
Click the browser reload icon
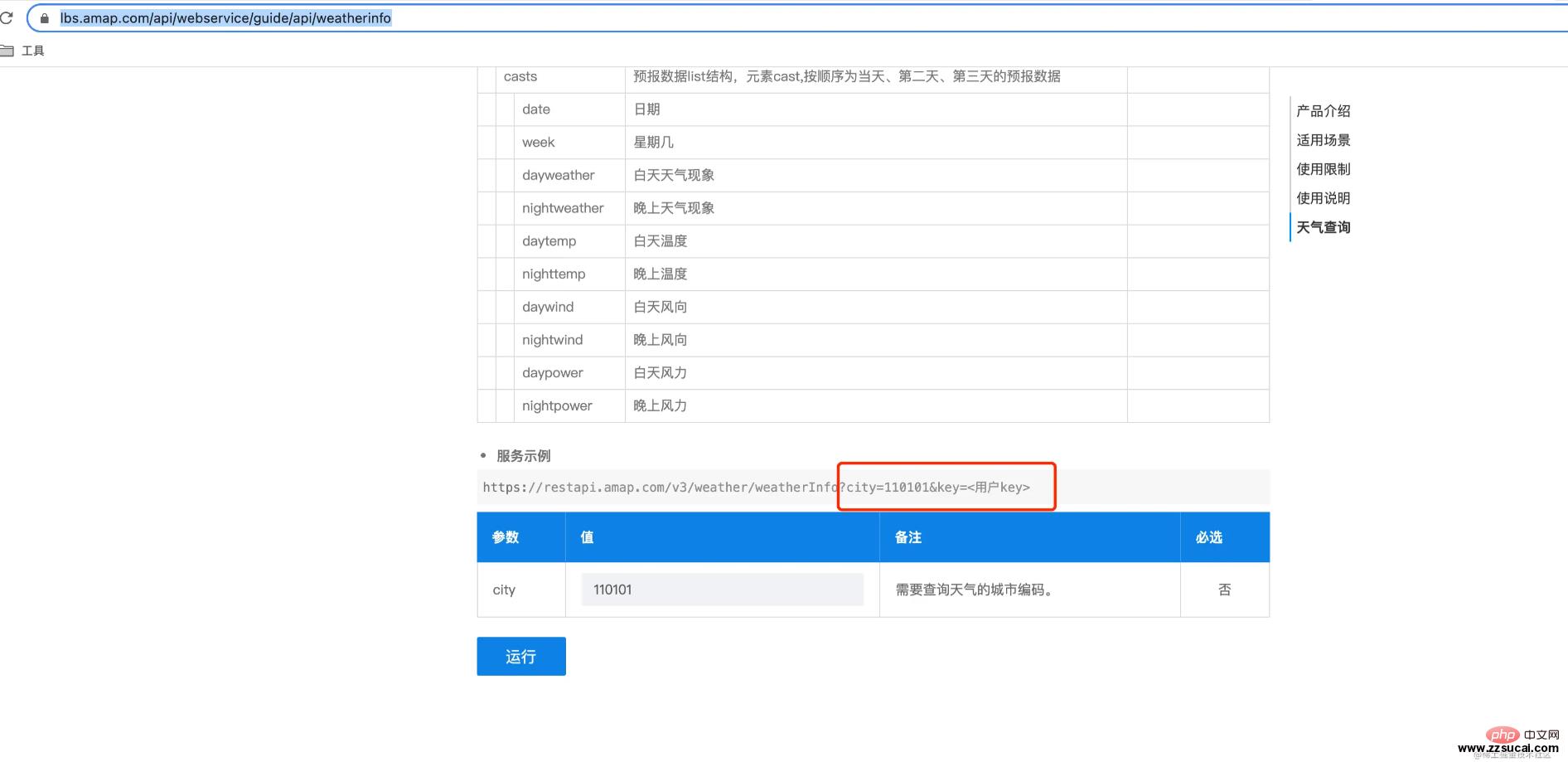6,17
